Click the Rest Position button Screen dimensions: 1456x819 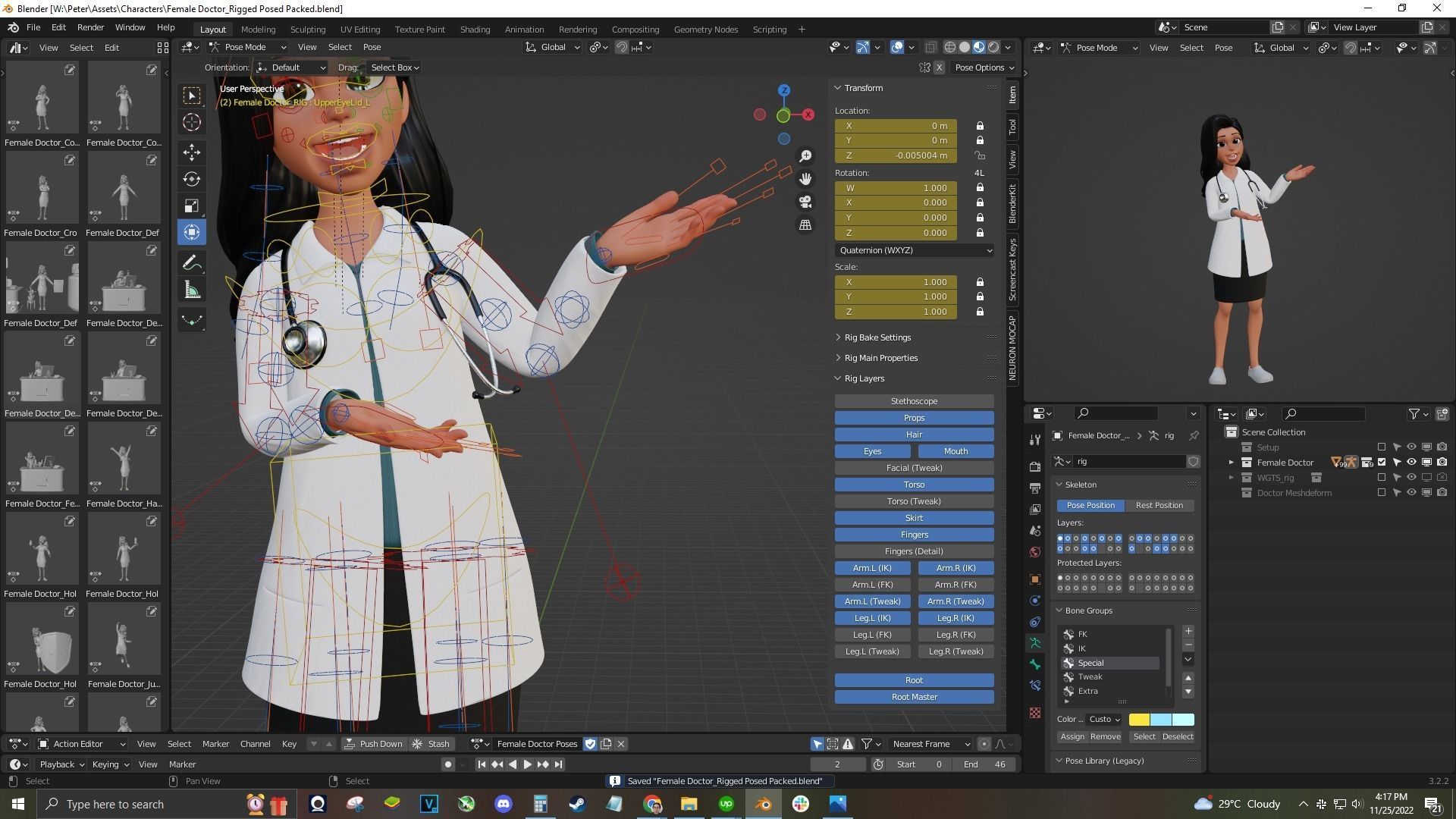(x=1159, y=505)
